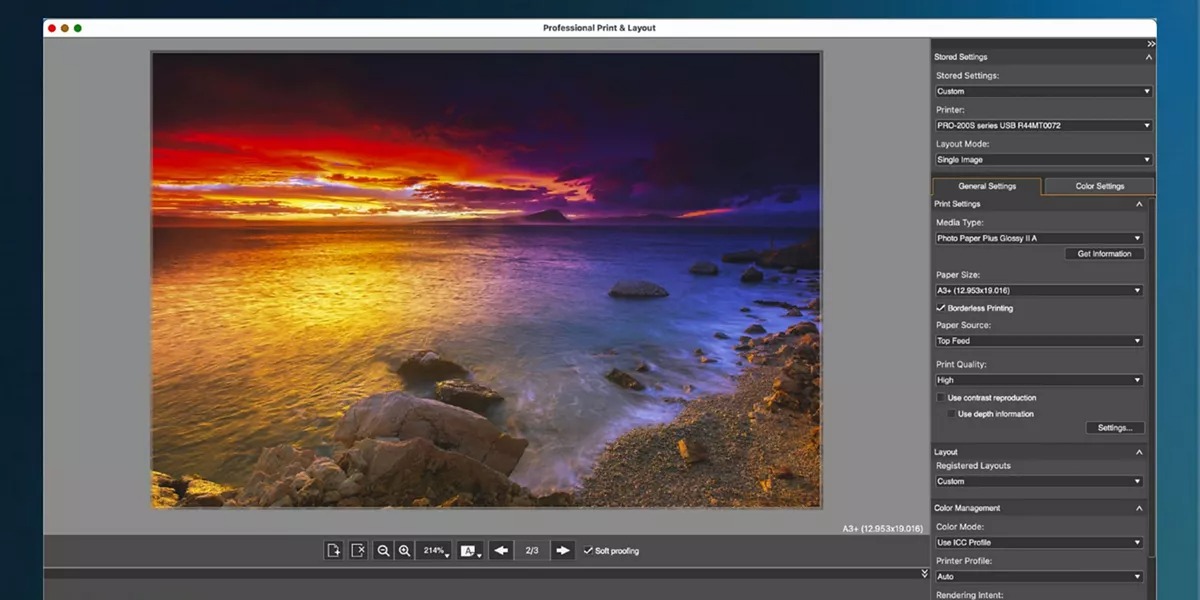Zoom in with the plus magnifier
1200x600 pixels.
click(404, 550)
